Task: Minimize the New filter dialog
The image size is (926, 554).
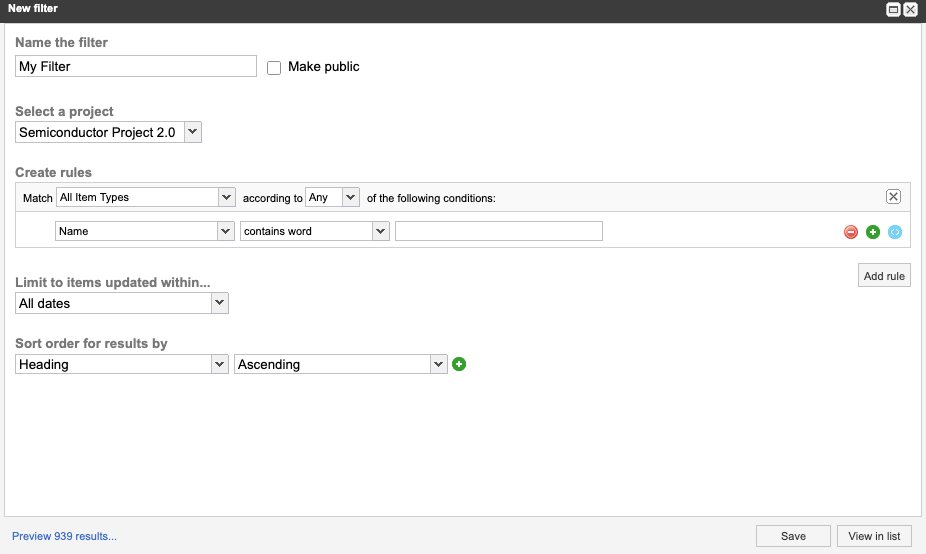Action: pos(893,9)
